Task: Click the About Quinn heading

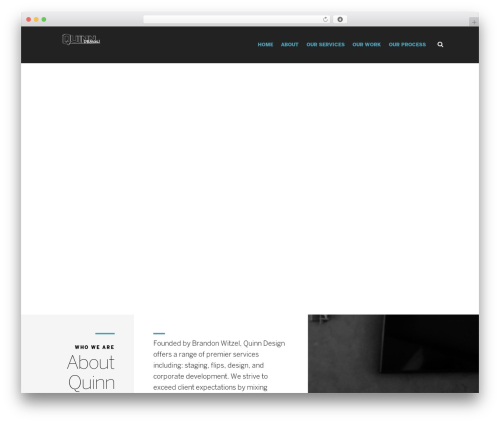Action: point(91,372)
